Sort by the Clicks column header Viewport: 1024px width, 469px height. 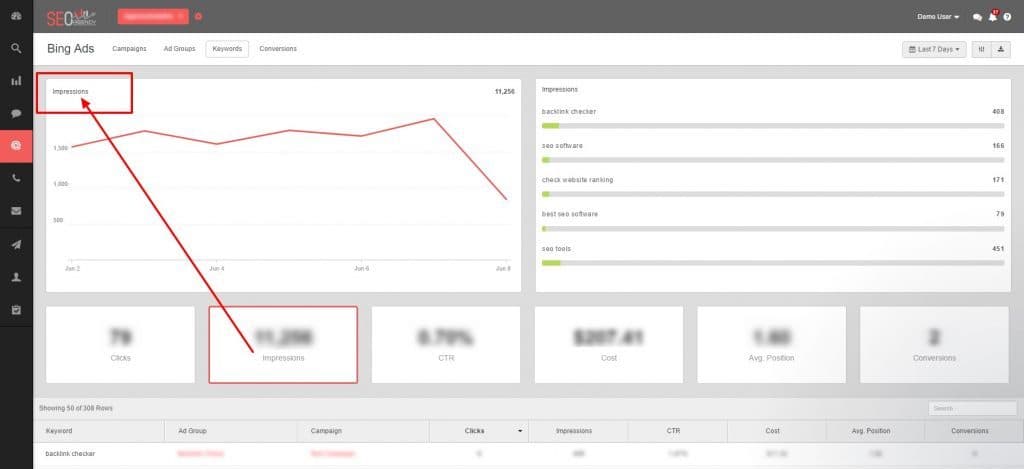[x=479, y=431]
